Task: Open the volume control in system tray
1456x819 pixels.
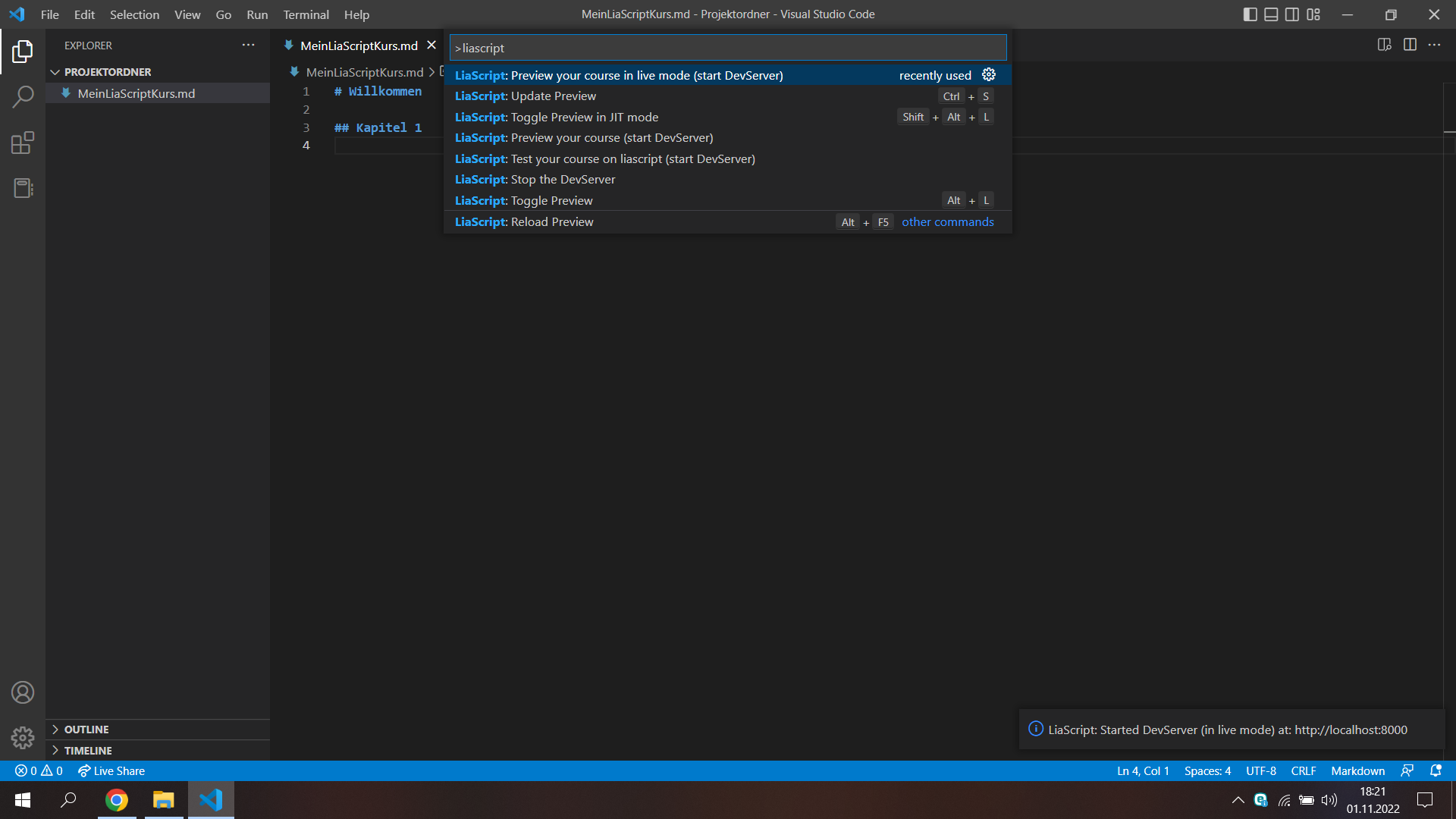Action: [x=1329, y=800]
